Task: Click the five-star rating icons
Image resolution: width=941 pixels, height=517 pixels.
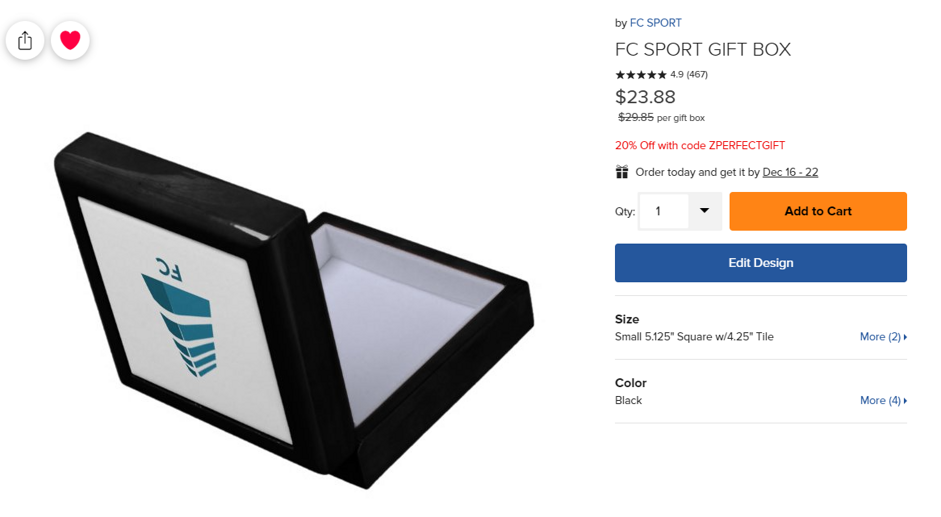Action: point(641,74)
